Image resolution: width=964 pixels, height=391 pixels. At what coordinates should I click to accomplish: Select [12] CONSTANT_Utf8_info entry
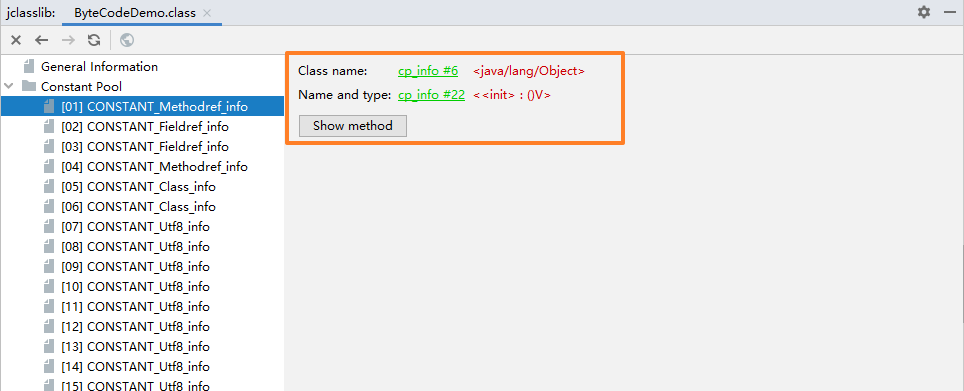click(135, 326)
